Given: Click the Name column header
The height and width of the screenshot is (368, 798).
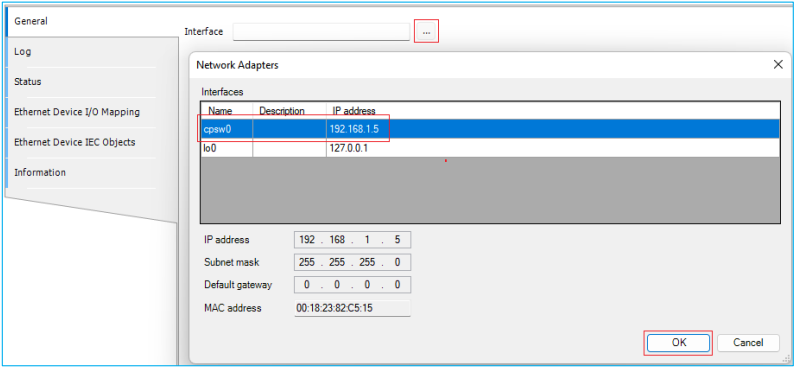Looking at the screenshot, I should 227,110.
